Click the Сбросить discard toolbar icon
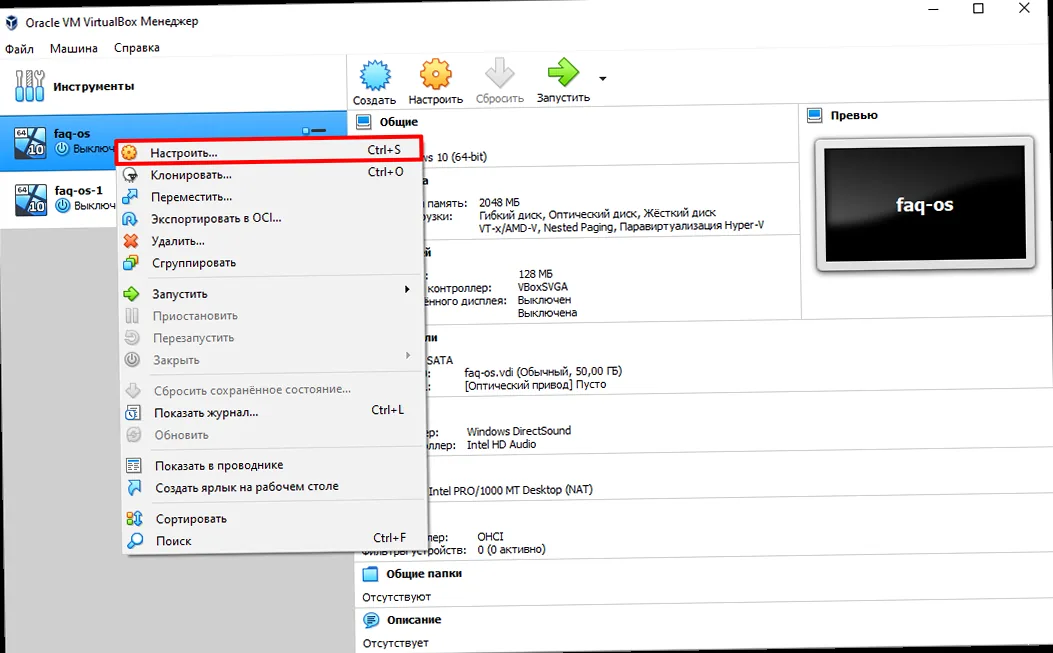Image resolution: width=1053 pixels, height=653 pixels. pyautogui.click(x=499, y=75)
